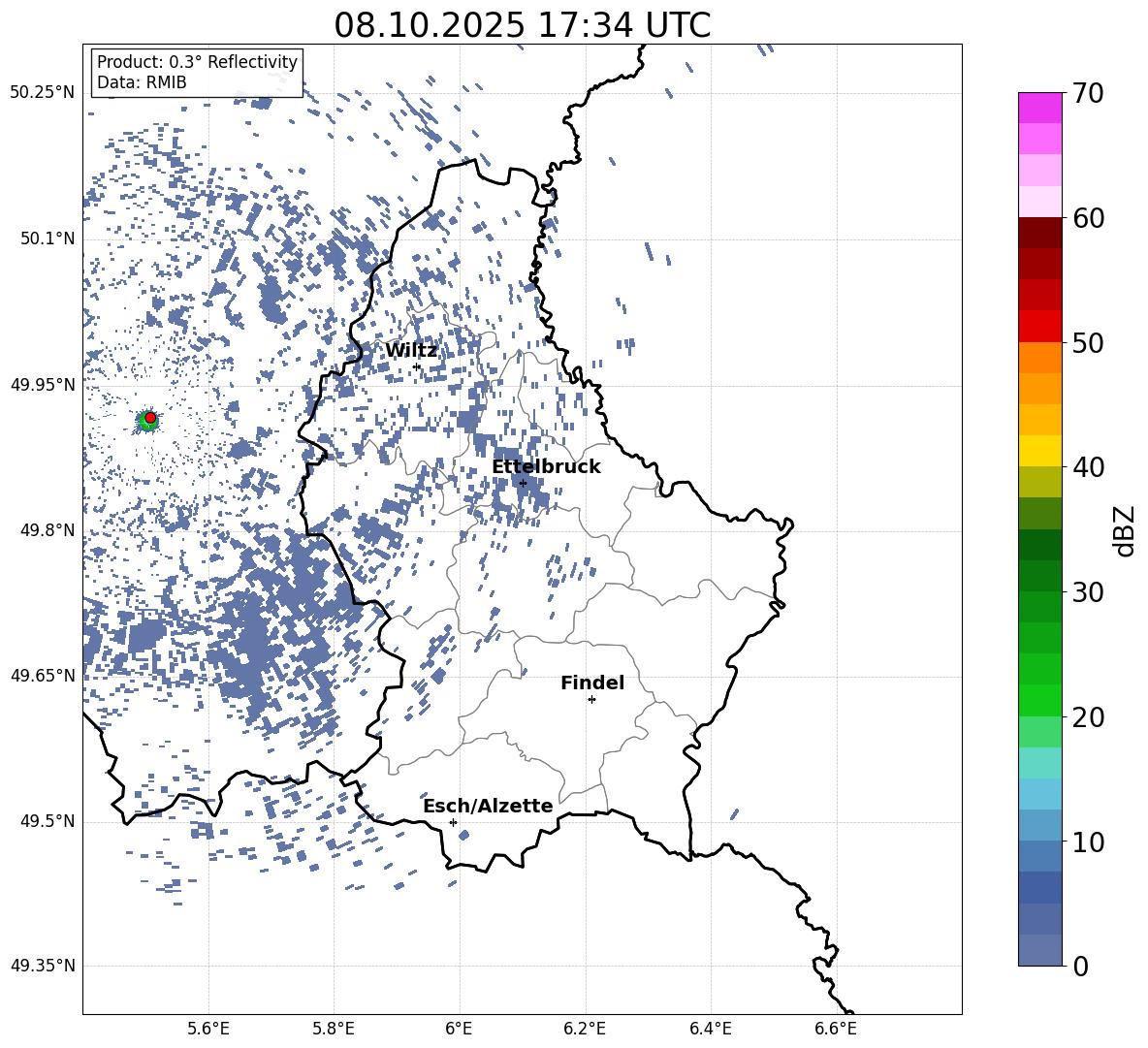Click the 49.65°N latitude label
The width and height of the screenshot is (1148, 1048).
coord(43,675)
